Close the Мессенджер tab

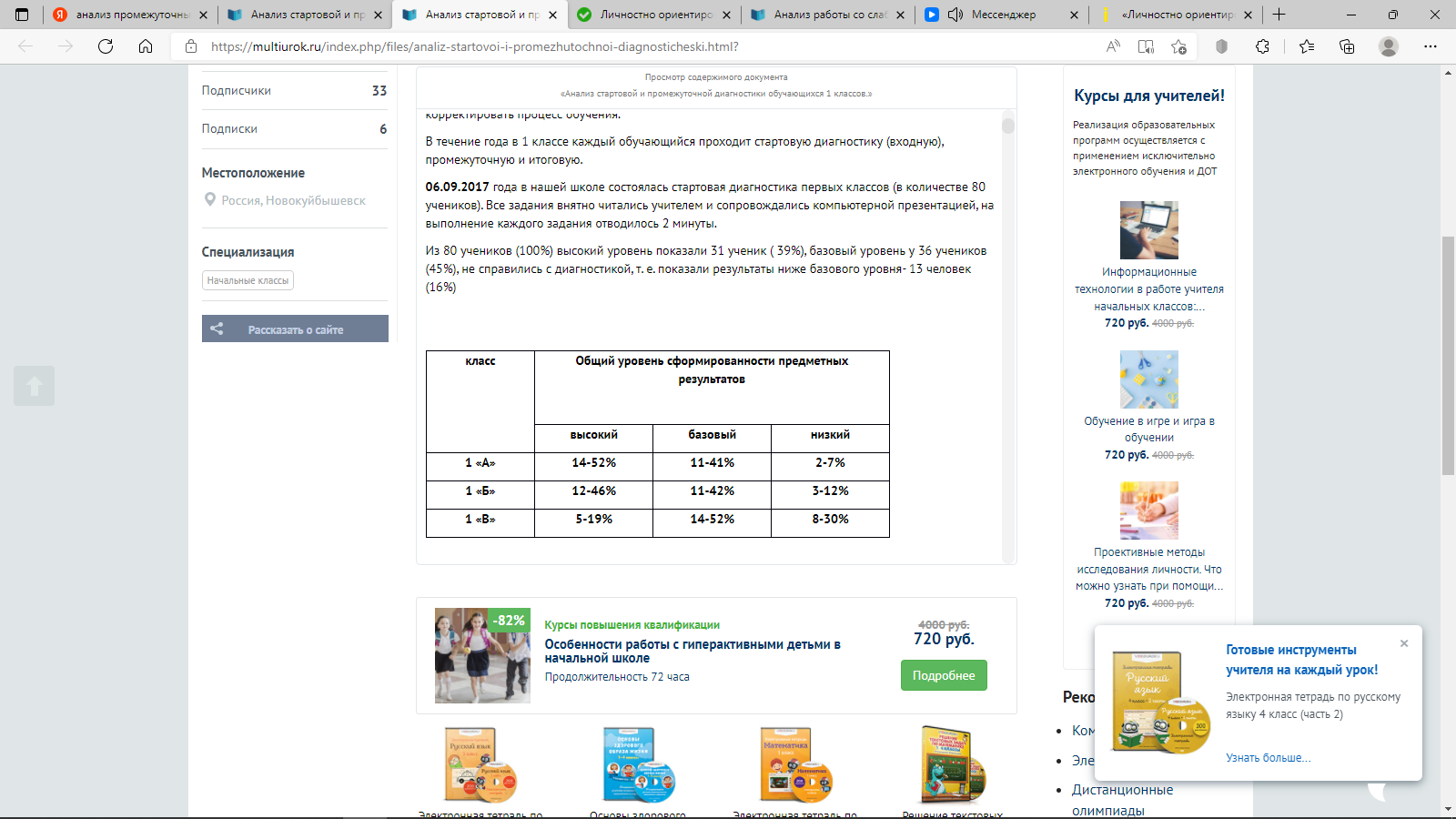click(x=1074, y=15)
